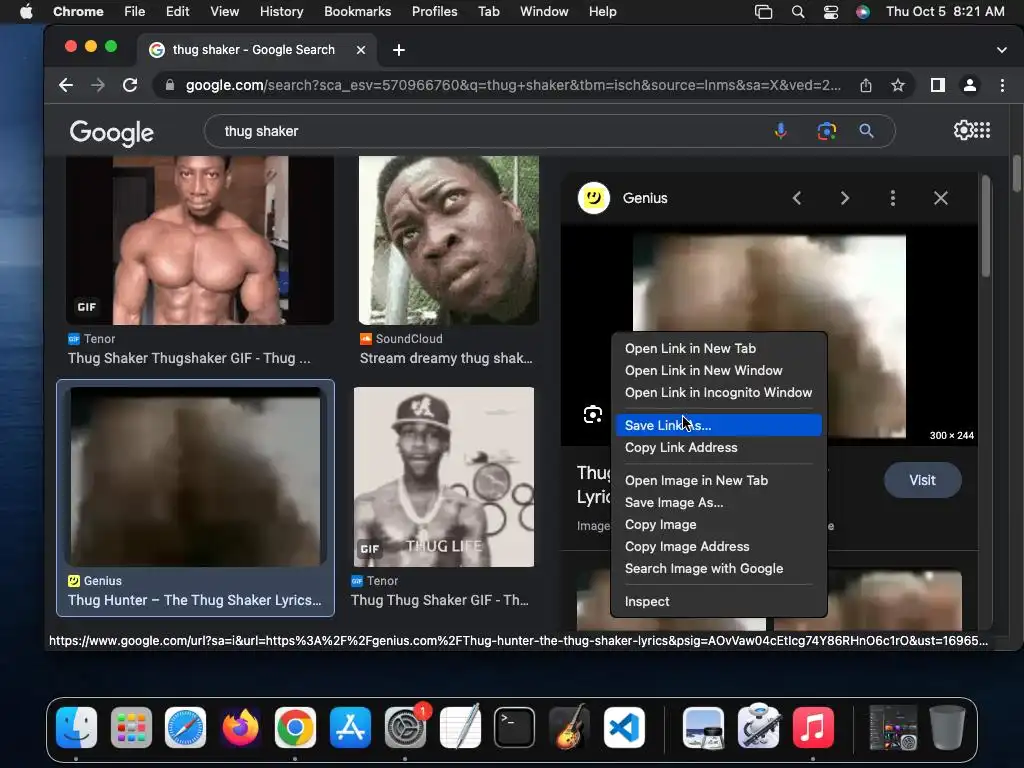Click the Lens icon on preview image
The height and width of the screenshot is (768, 1024).
coord(593,414)
